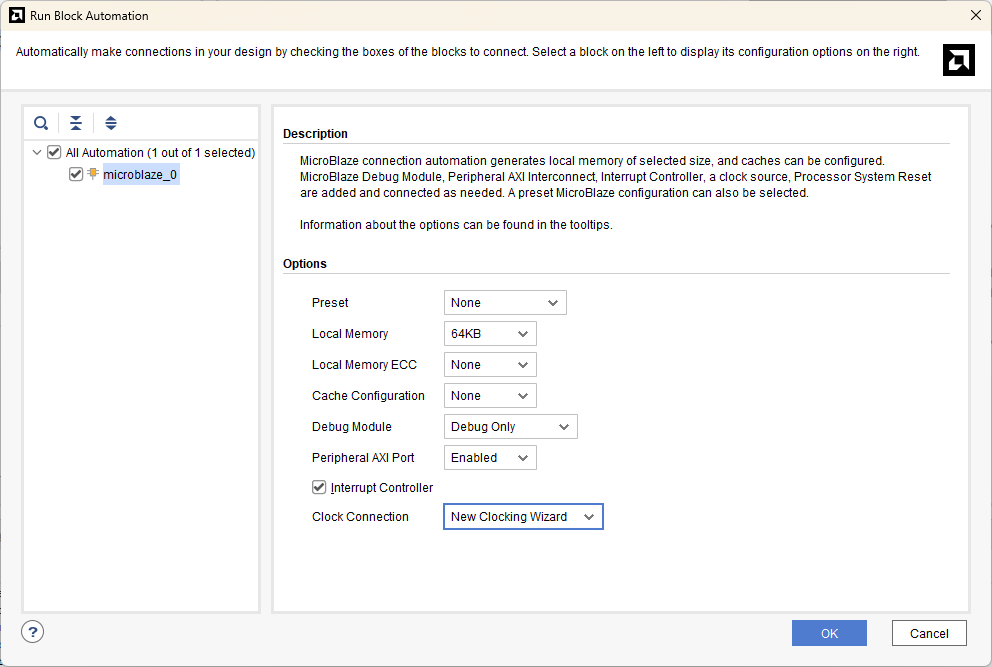Click the Expand All icon
The height and width of the screenshot is (667, 992).
pyautogui.click(x=111, y=123)
